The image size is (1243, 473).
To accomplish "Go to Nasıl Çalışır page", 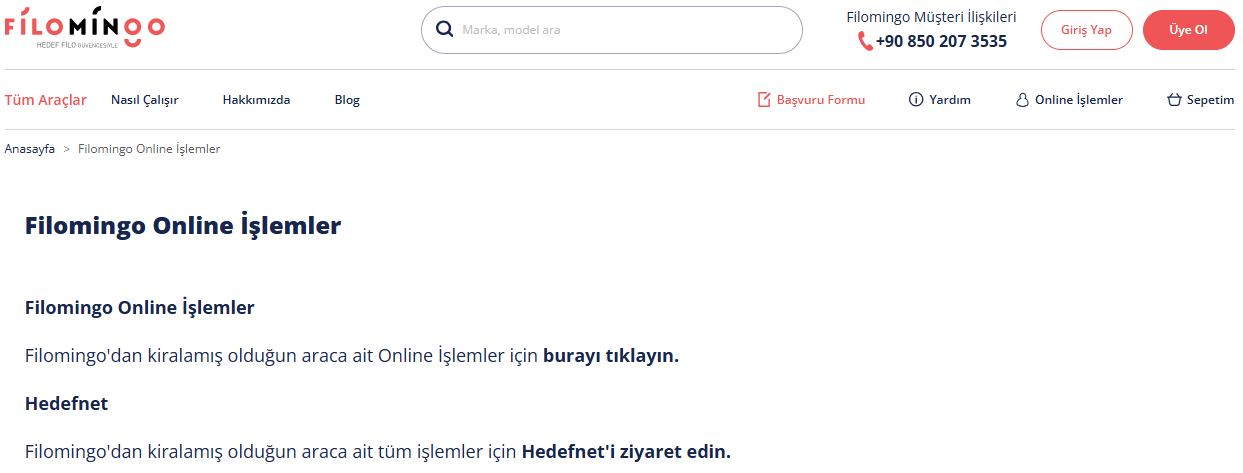I will click(144, 100).
